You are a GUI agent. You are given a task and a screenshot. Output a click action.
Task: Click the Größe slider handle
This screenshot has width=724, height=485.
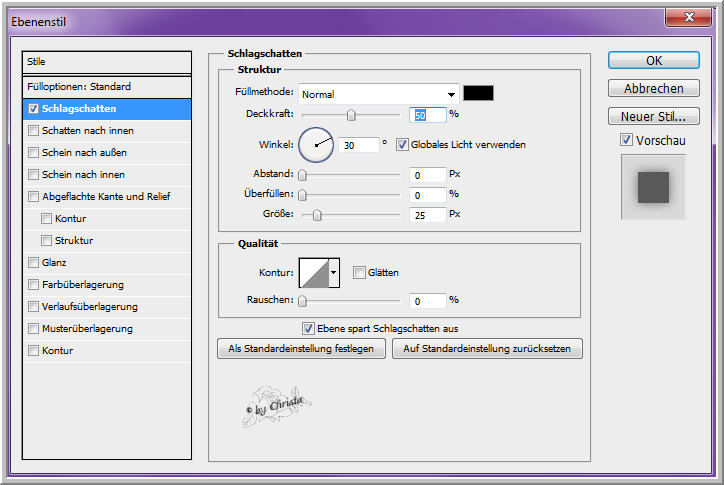pyautogui.click(x=317, y=215)
